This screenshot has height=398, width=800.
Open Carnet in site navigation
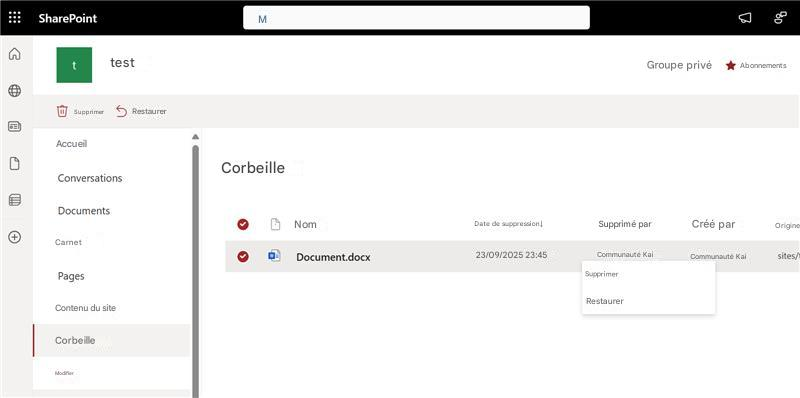click(68, 242)
